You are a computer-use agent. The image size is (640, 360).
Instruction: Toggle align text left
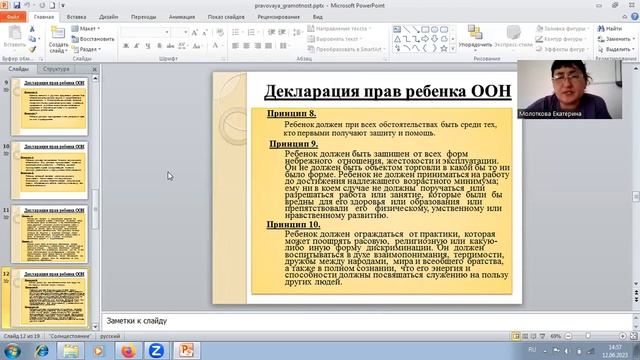(x=236, y=46)
